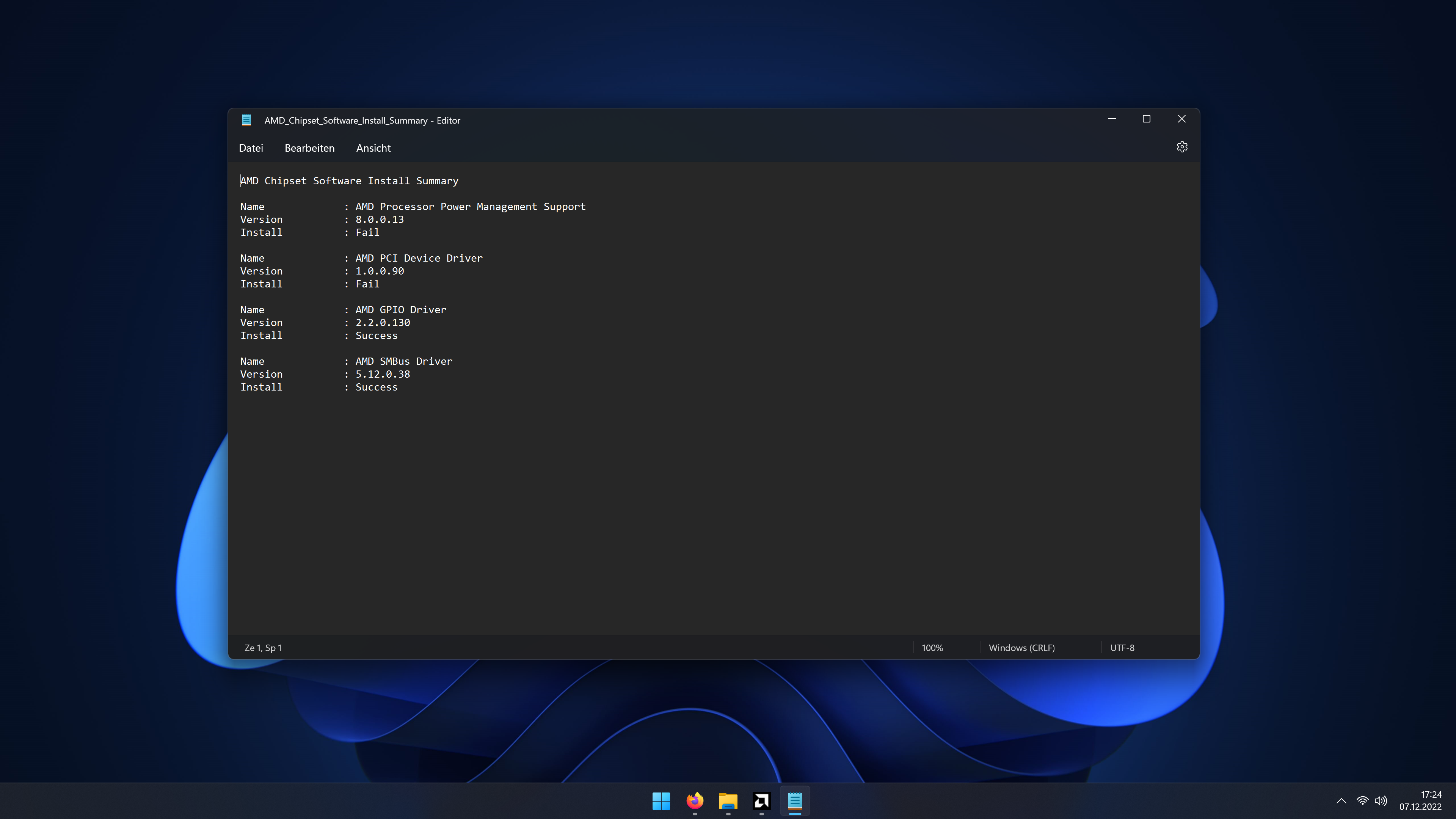Viewport: 1456px width, 819px height.
Task: Open the Datei menu
Action: pos(251,148)
